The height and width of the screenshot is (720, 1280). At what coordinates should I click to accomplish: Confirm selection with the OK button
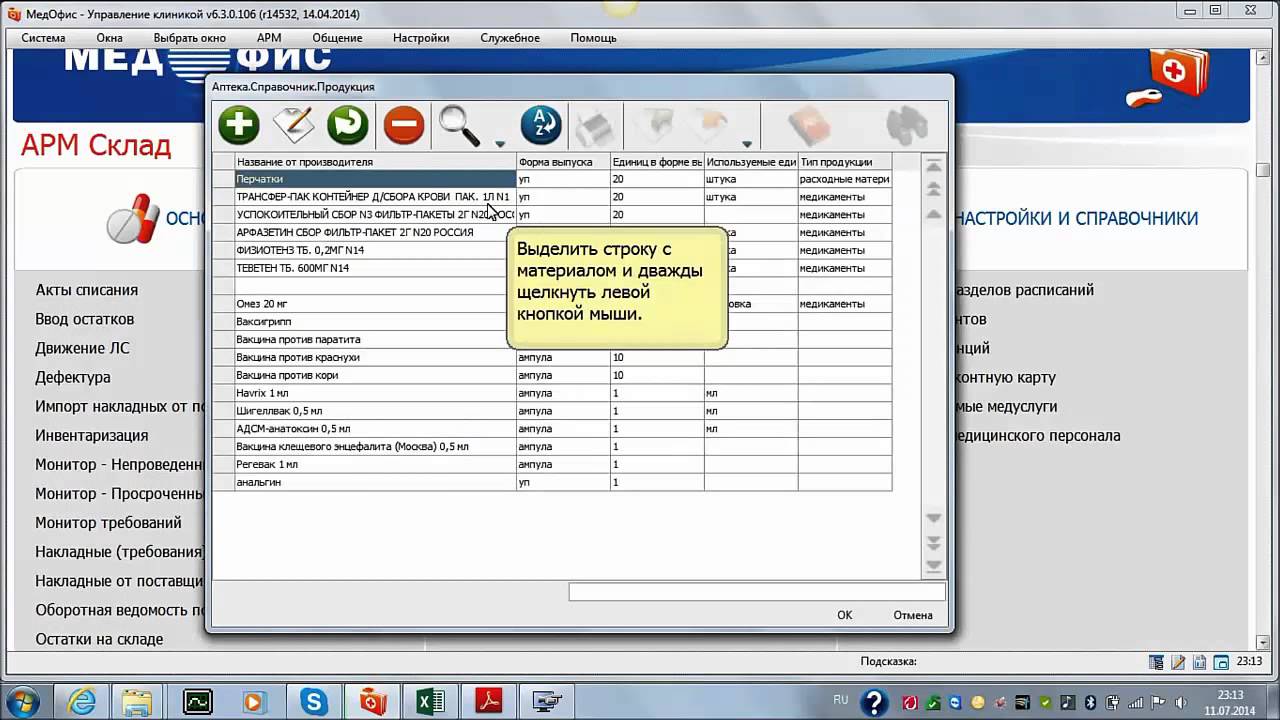(845, 615)
